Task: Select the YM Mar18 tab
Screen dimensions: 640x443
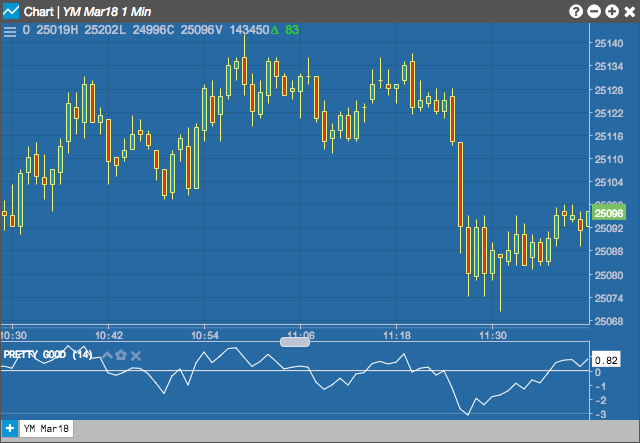Action: (x=47, y=429)
